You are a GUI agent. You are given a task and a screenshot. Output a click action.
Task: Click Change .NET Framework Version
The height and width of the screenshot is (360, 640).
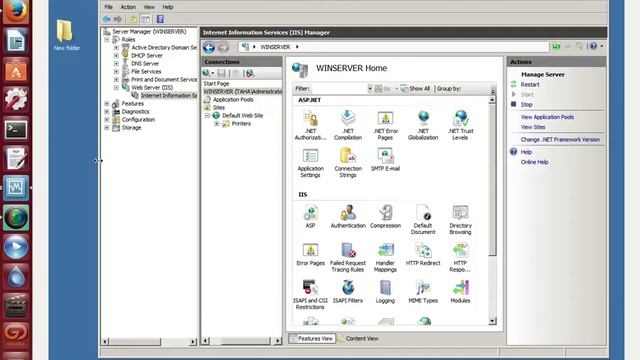click(560, 140)
